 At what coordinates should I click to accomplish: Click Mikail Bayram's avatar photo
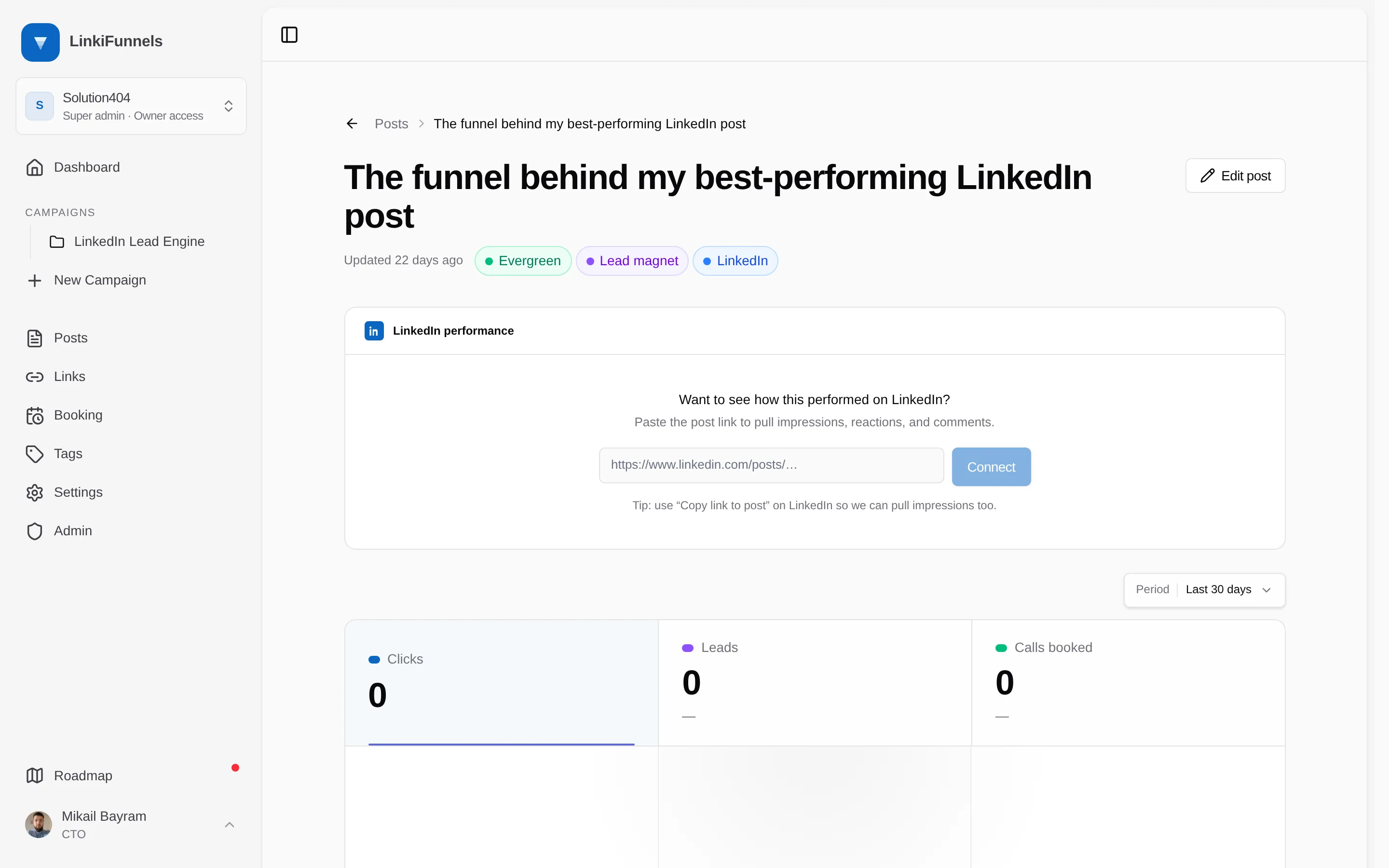point(39,825)
